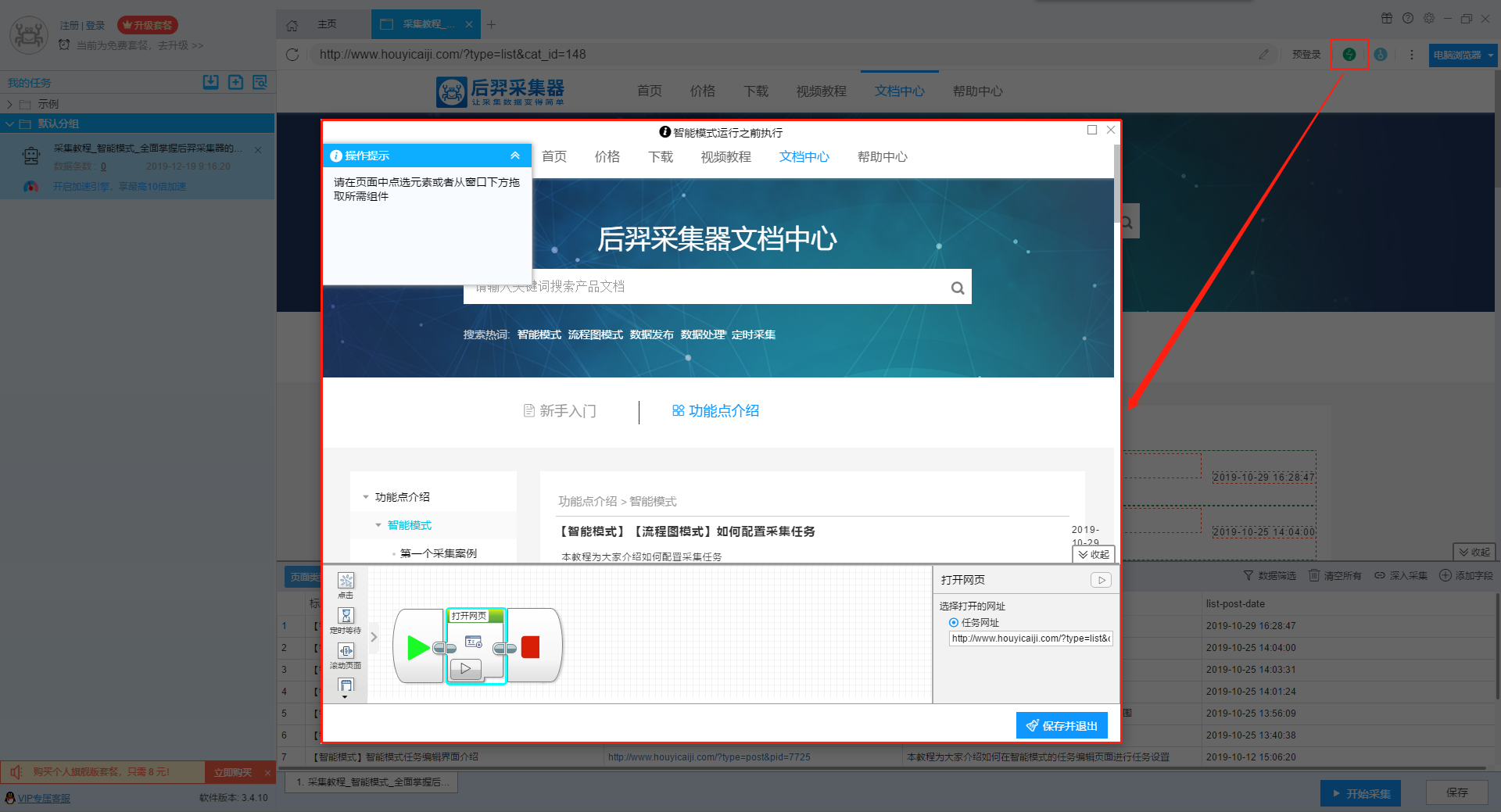Click the webpage icon inside 打开网页 node
1501x812 pixels.
click(x=473, y=642)
